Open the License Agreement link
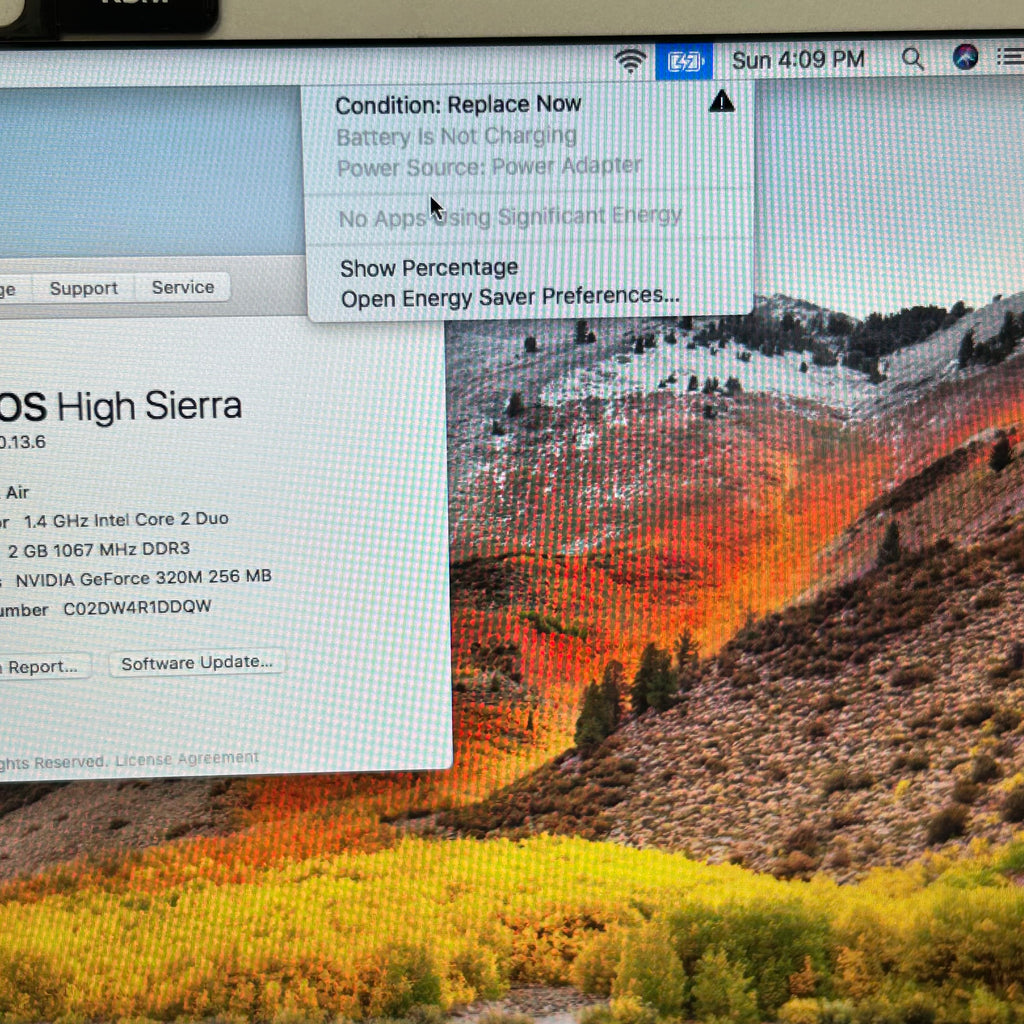The width and height of the screenshot is (1024, 1024). pos(187,759)
